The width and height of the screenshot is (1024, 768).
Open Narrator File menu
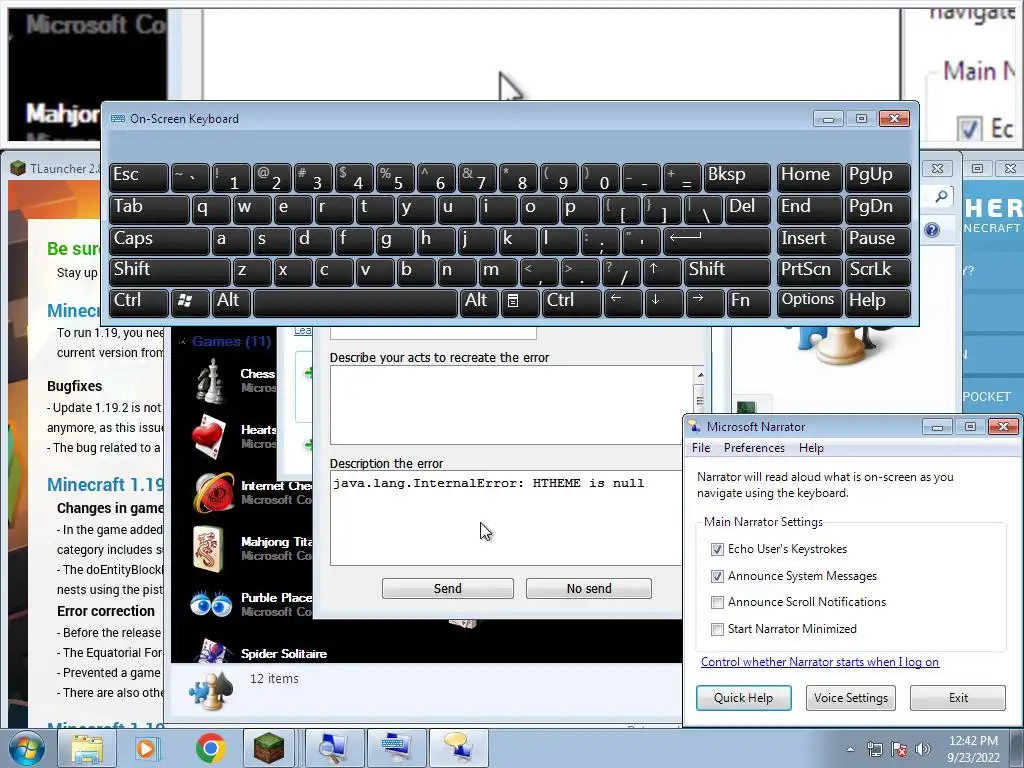(x=701, y=448)
